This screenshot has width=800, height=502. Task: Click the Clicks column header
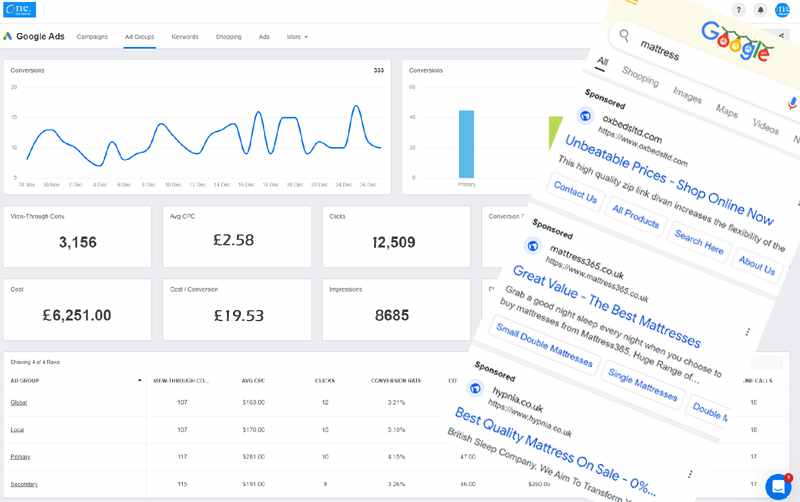(x=325, y=381)
